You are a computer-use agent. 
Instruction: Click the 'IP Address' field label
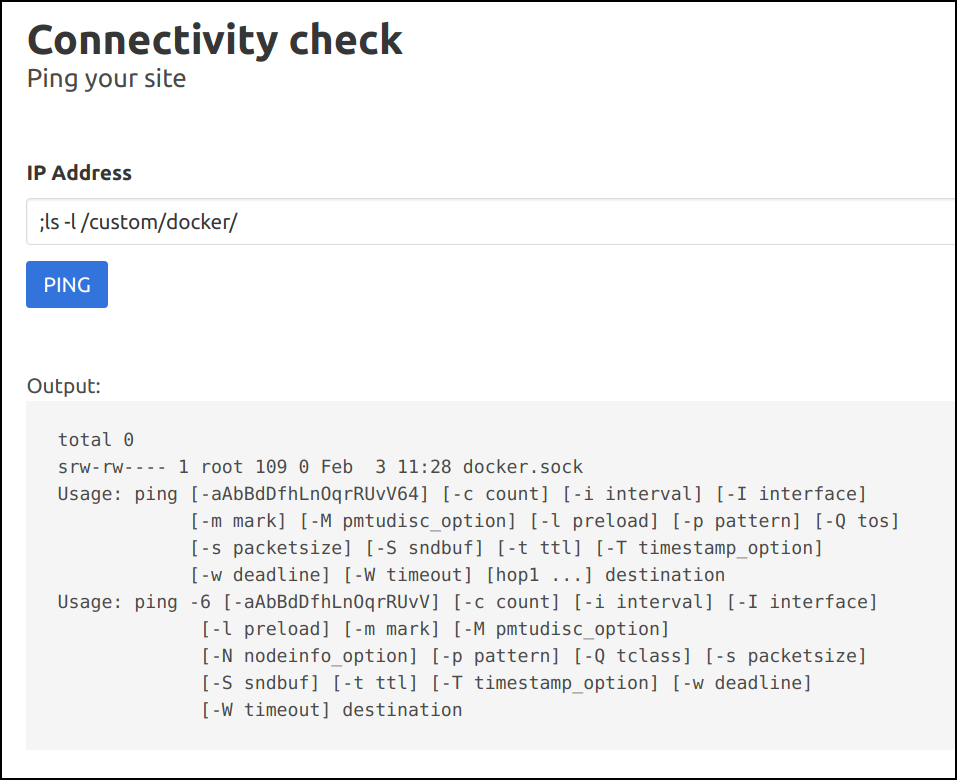pos(79,172)
